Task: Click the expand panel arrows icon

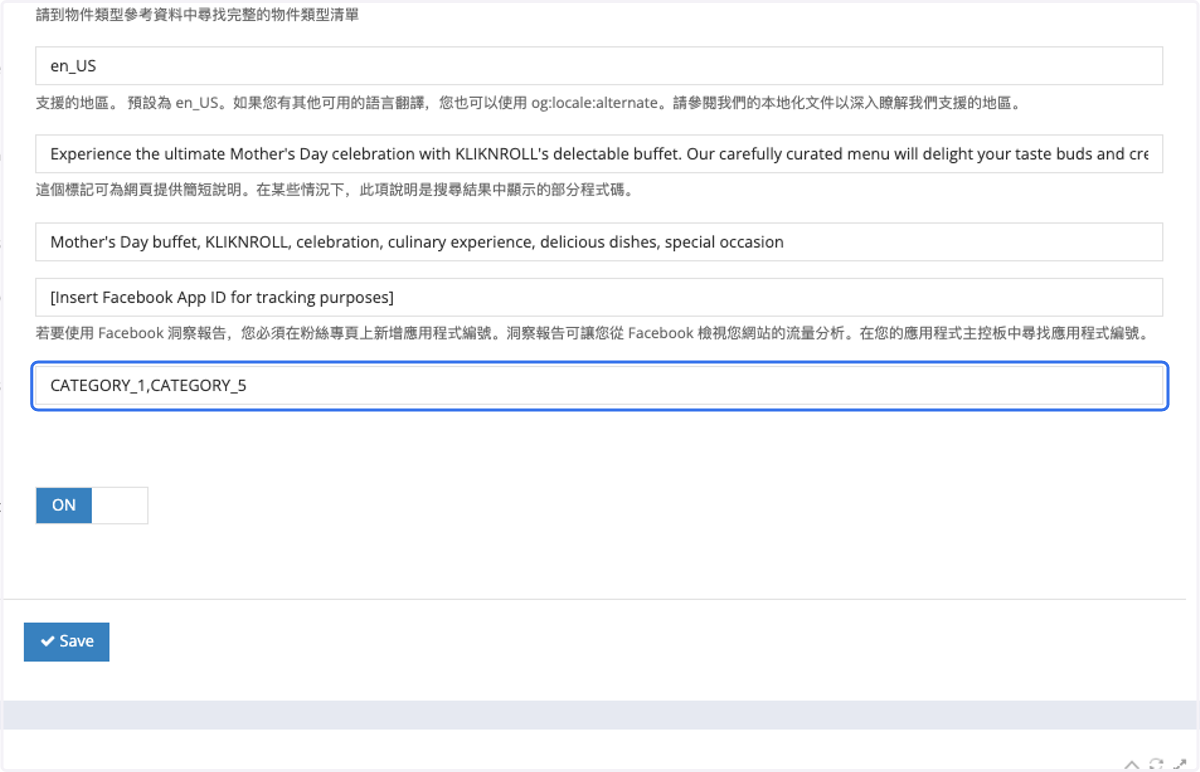Action: tap(1181, 764)
